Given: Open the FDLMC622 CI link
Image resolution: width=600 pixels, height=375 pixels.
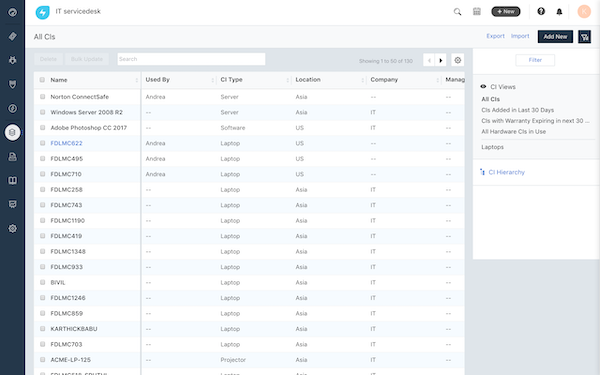Looking at the screenshot, I should coord(67,143).
